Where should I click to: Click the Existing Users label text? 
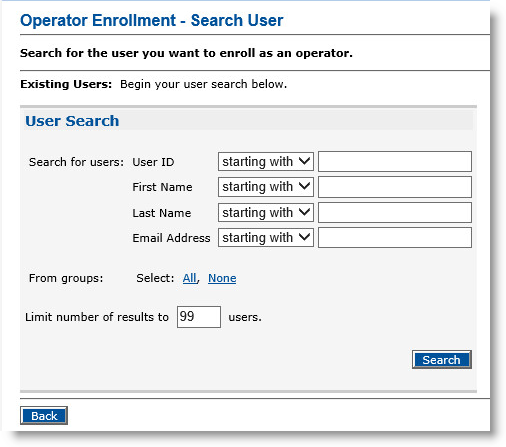coord(66,84)
